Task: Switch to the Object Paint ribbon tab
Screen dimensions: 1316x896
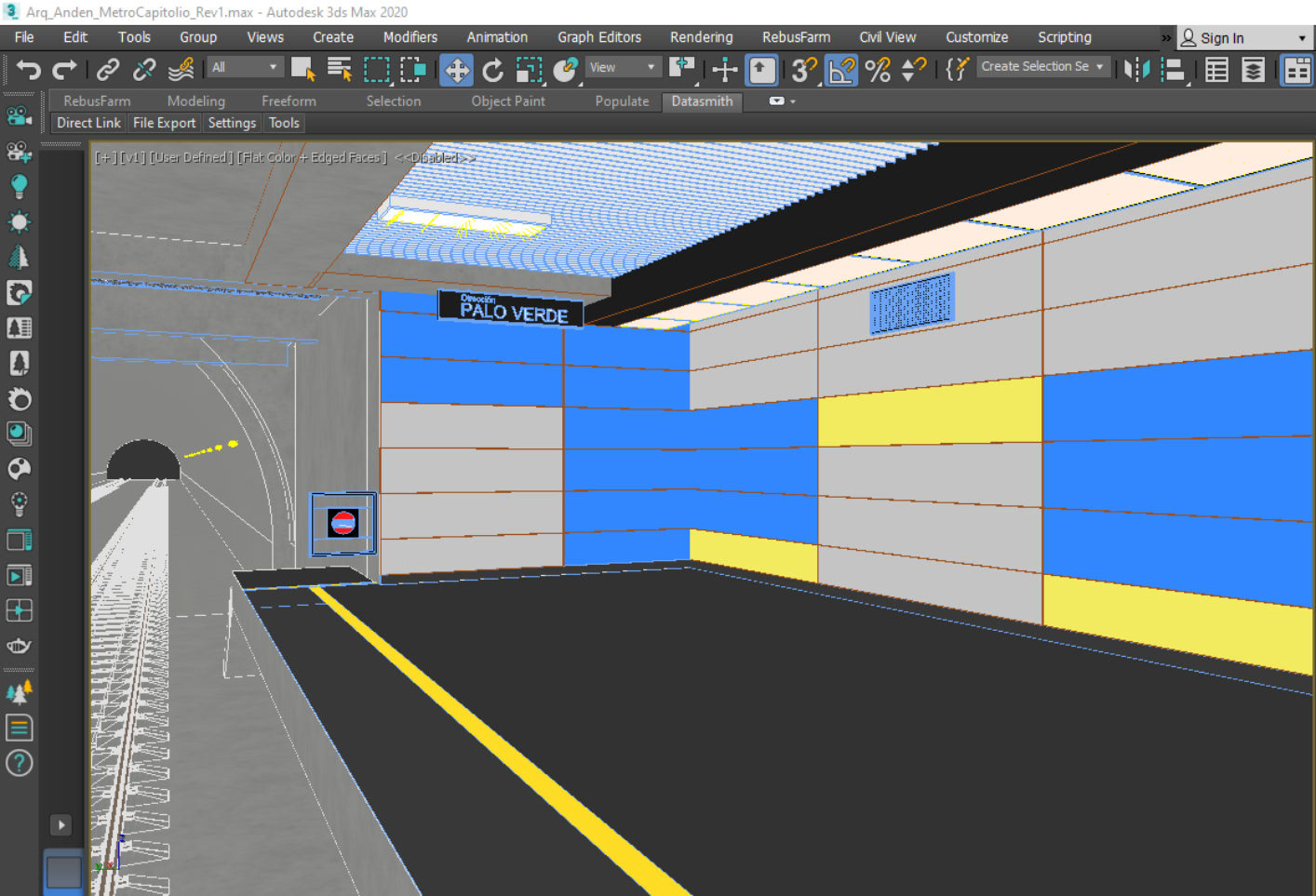Action: coord(508,101)
